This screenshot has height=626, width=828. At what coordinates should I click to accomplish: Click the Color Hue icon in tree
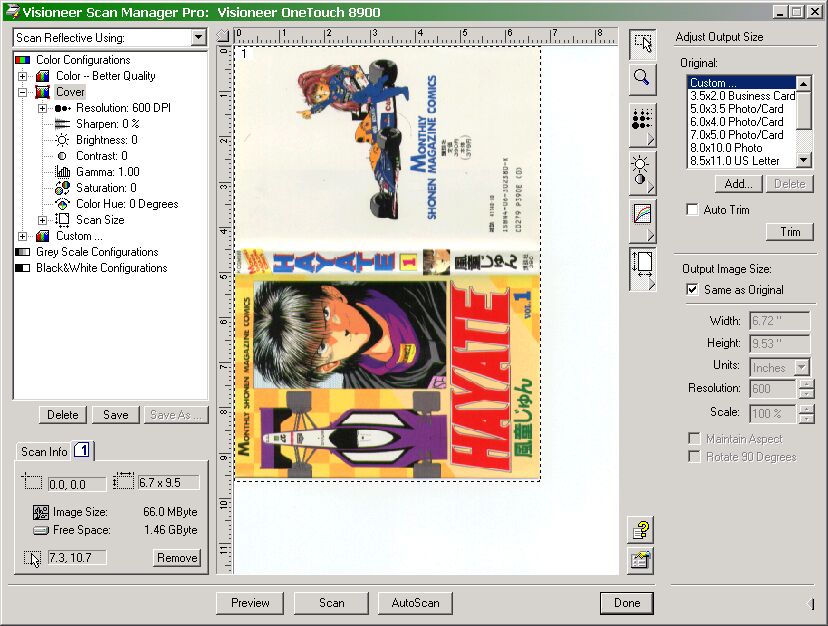point(62,204)
